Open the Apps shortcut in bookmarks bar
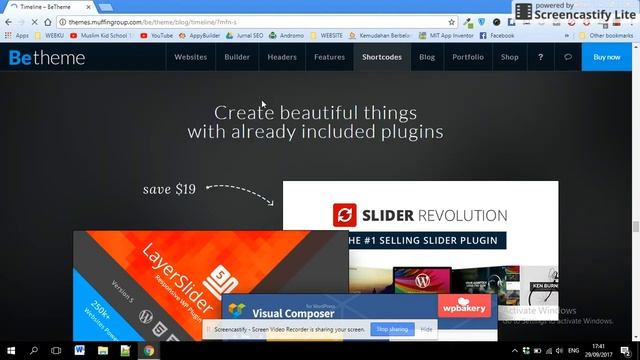 coord(17,36)
